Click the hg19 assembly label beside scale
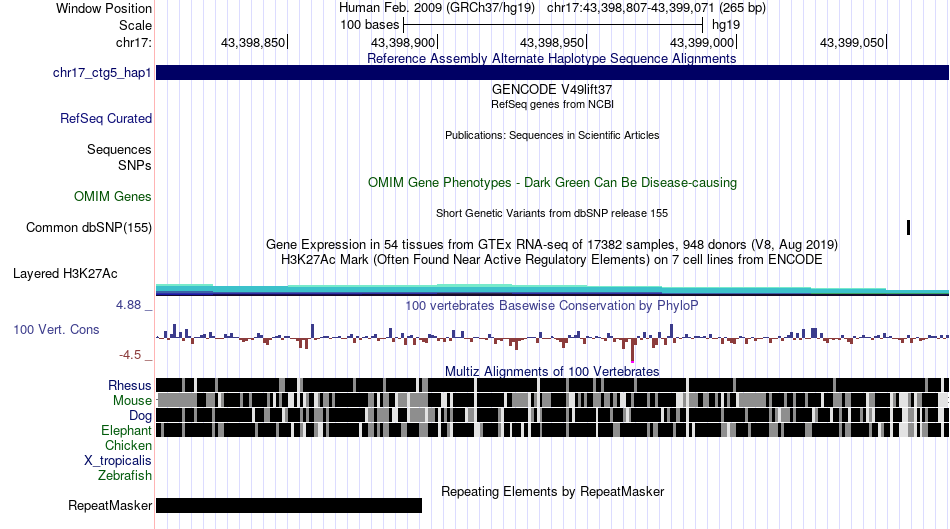The height and width of the screenshot is (529, 950). click(726, 25)
